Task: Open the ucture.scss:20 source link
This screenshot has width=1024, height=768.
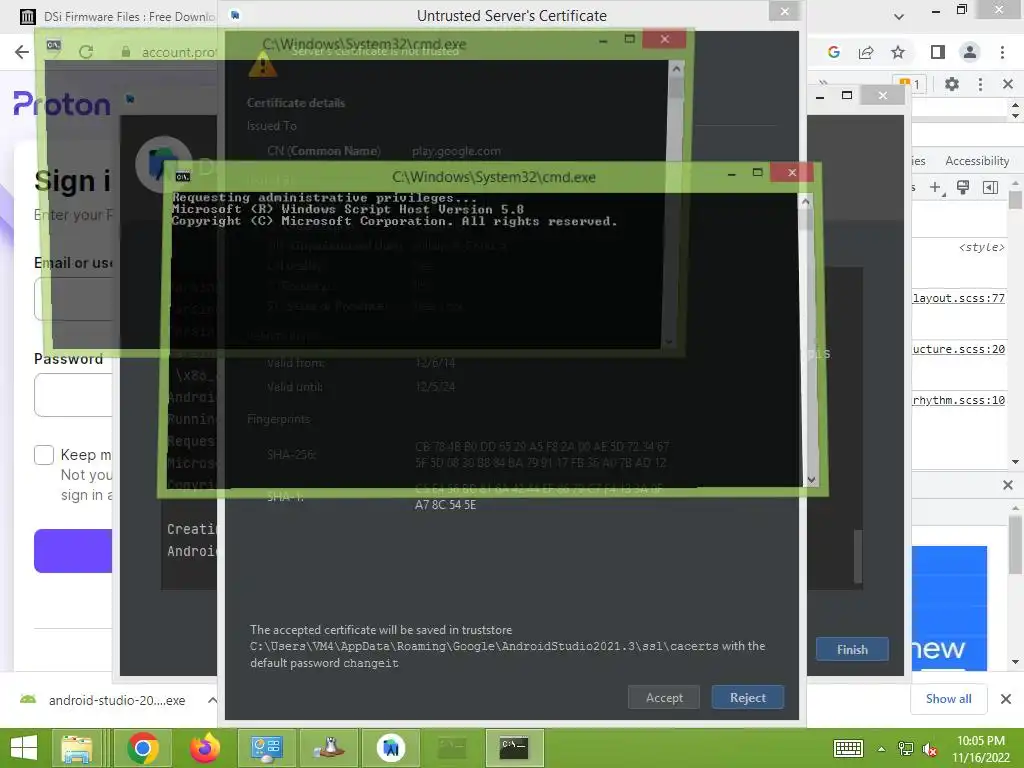Action: (959, 349)
